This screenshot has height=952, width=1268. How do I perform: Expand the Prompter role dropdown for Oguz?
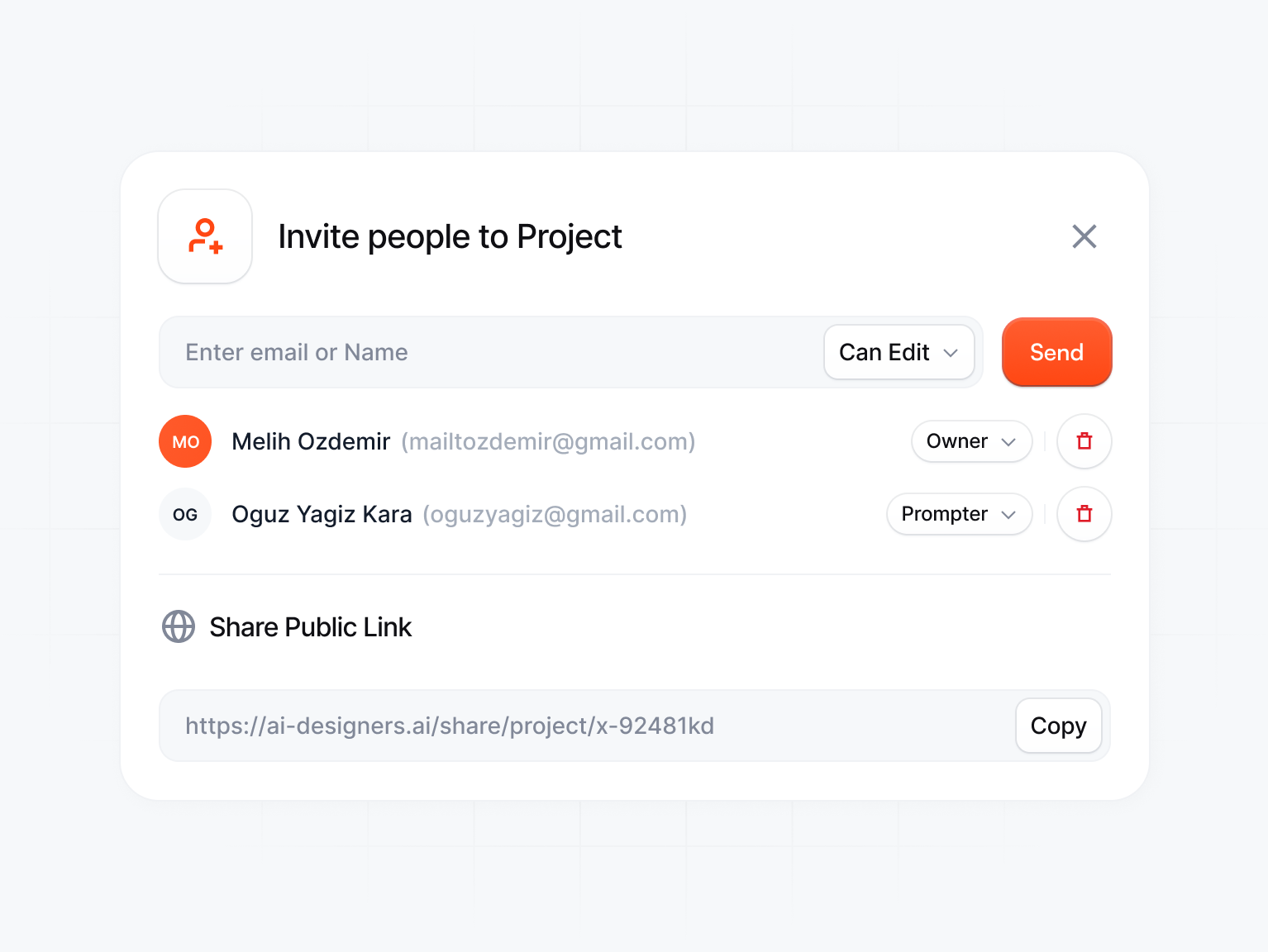pos(959,514)
